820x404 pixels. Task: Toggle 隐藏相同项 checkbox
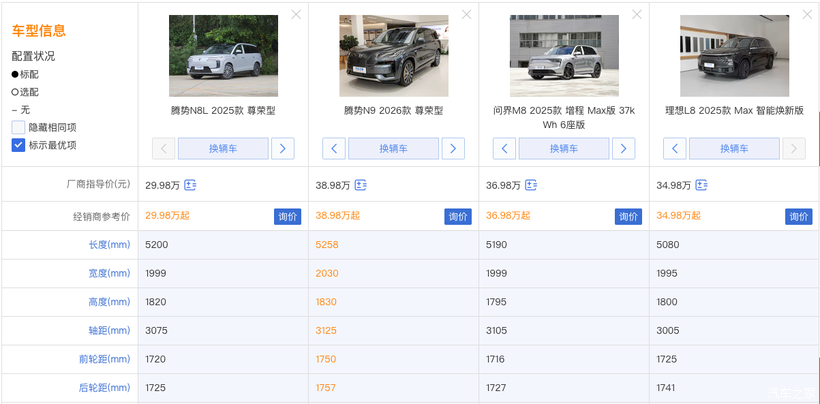click(18, 128)
